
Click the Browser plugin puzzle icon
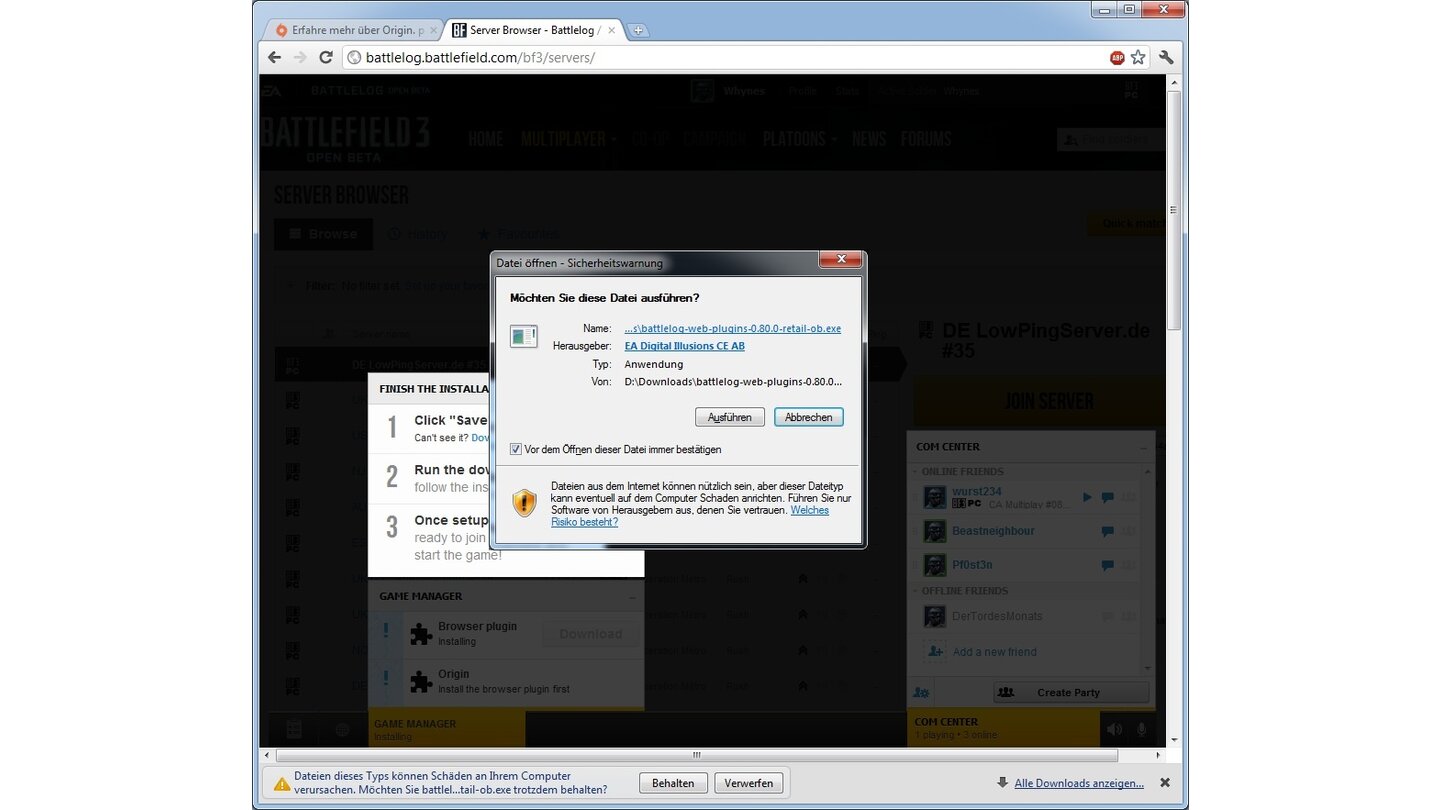pyautogui.click(x=422, y=633)
